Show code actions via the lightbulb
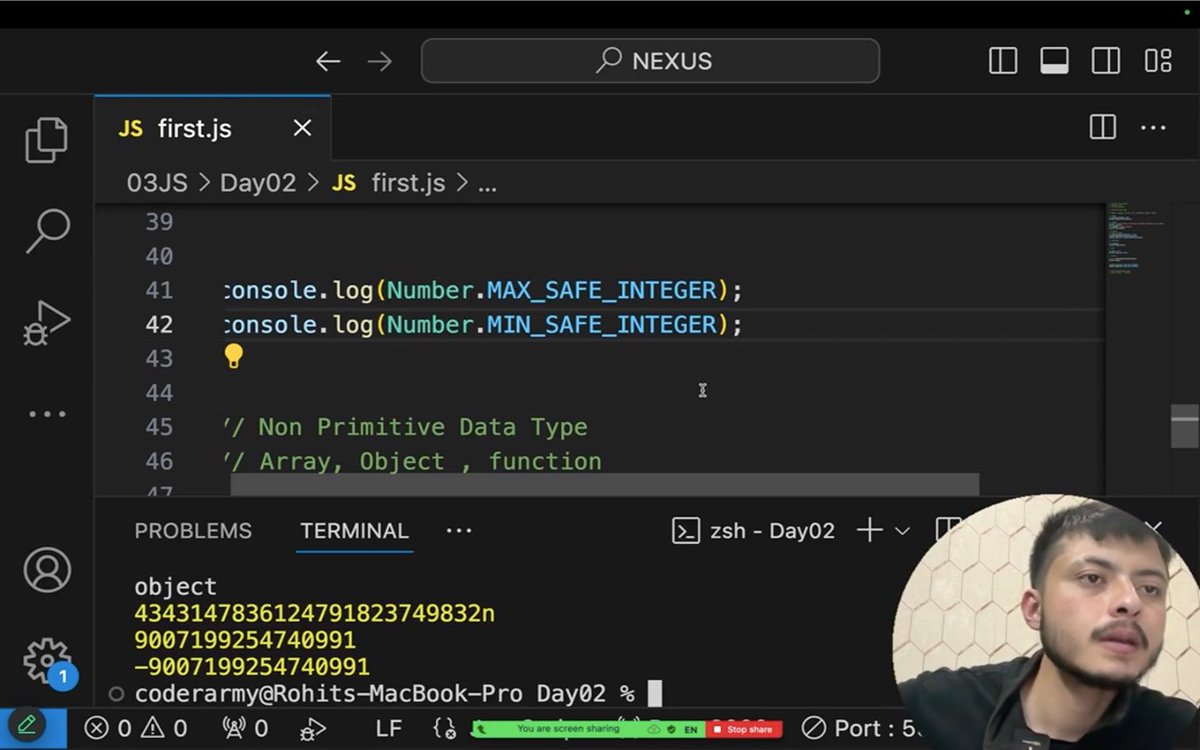Screen dimensions: 1200x750 point(233,356)
